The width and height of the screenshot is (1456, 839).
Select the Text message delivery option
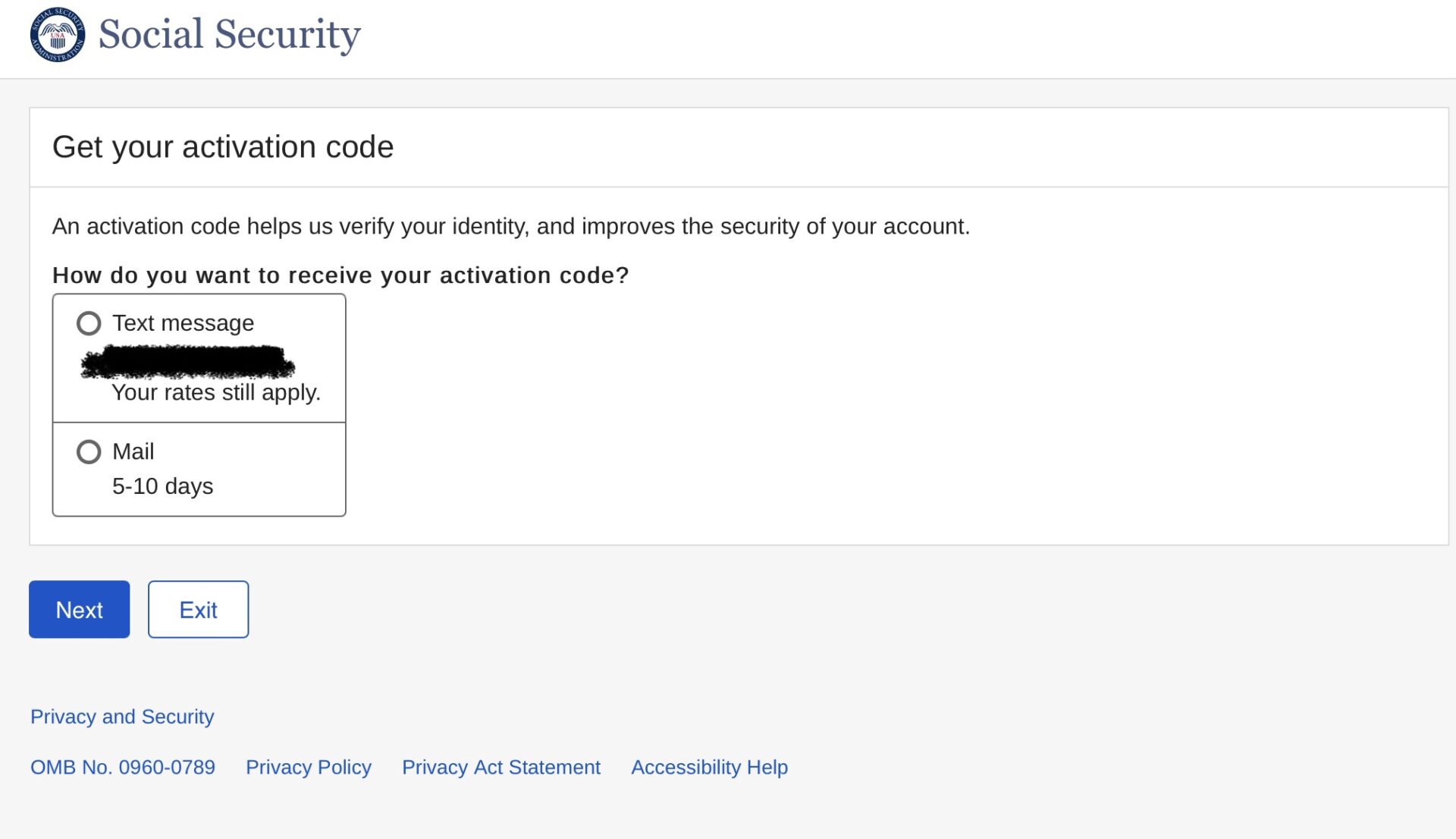89,322
